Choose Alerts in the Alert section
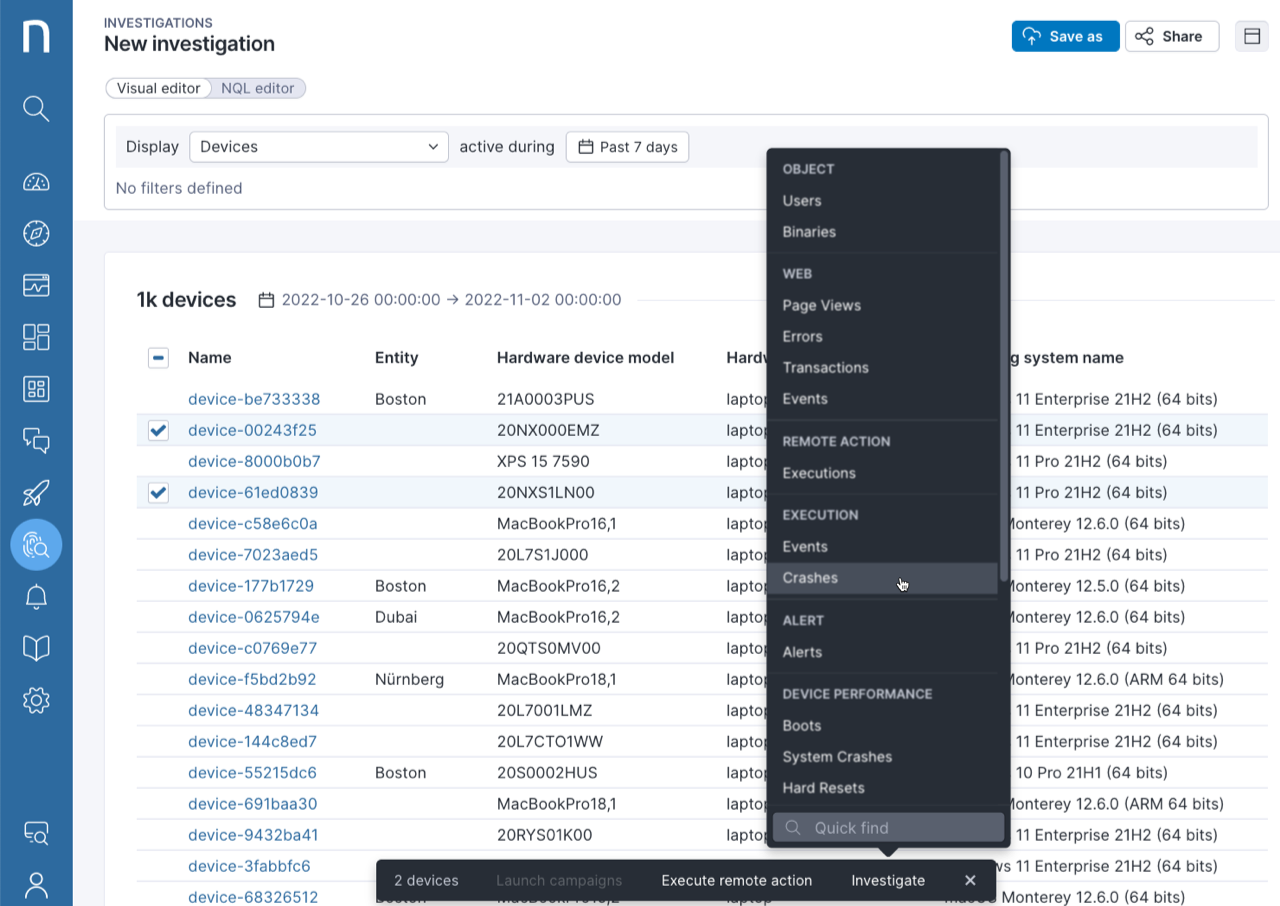1280x906 pixels. (802, 652)
